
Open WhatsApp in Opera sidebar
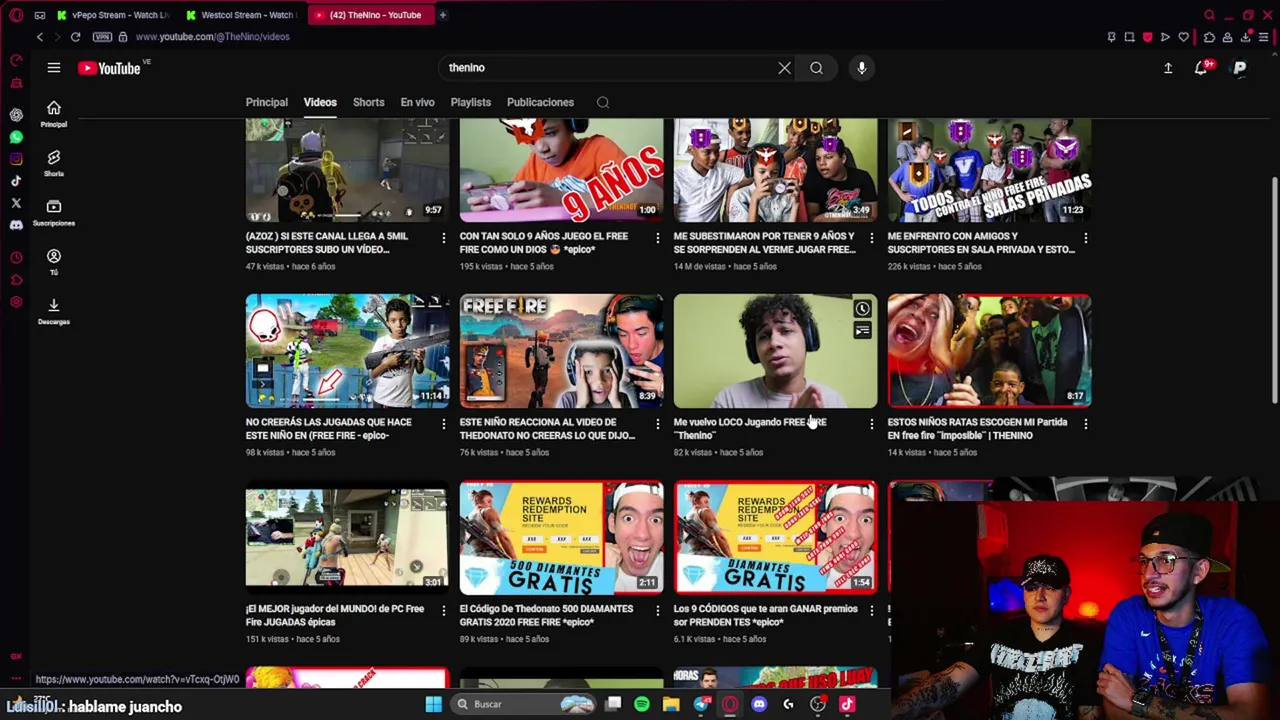(16, 137)
